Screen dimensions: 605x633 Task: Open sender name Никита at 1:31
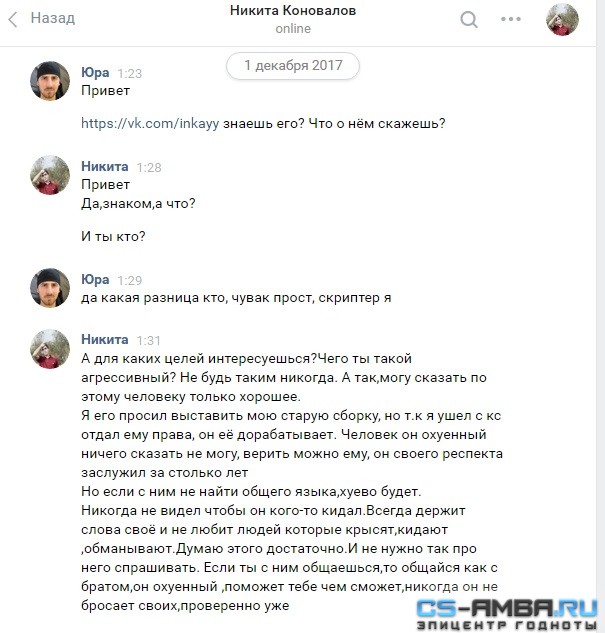coord(105,340)
